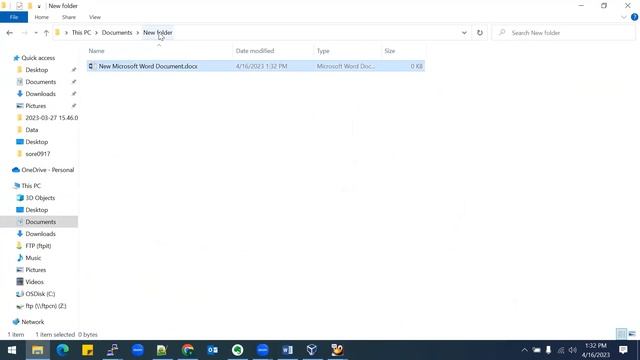This screenshot has width=640, height=360.
Task: Open pinned Downloads under Quick access
Action: [40, 94]
